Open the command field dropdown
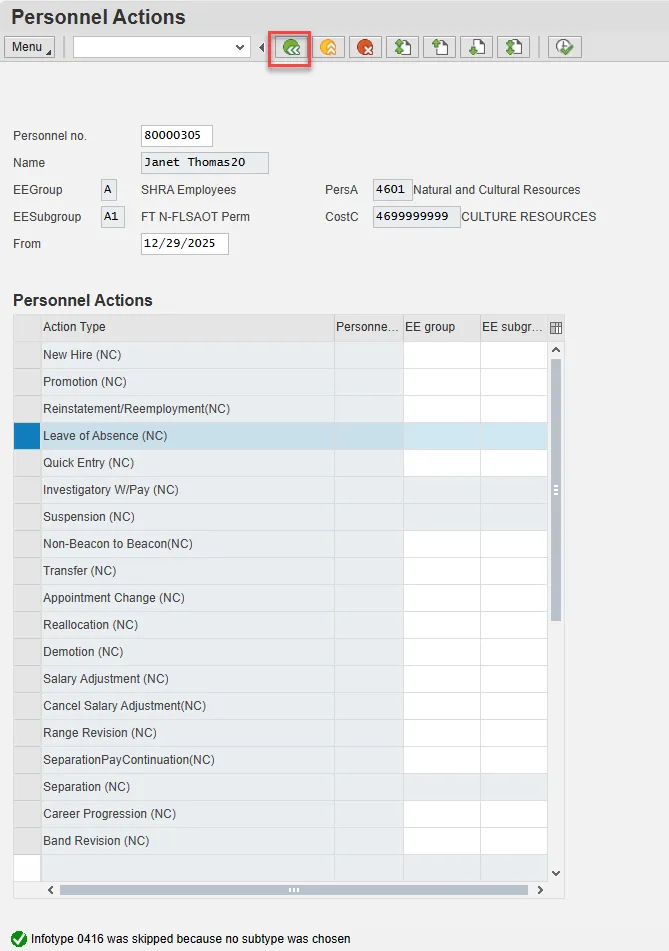 point(240,47)
